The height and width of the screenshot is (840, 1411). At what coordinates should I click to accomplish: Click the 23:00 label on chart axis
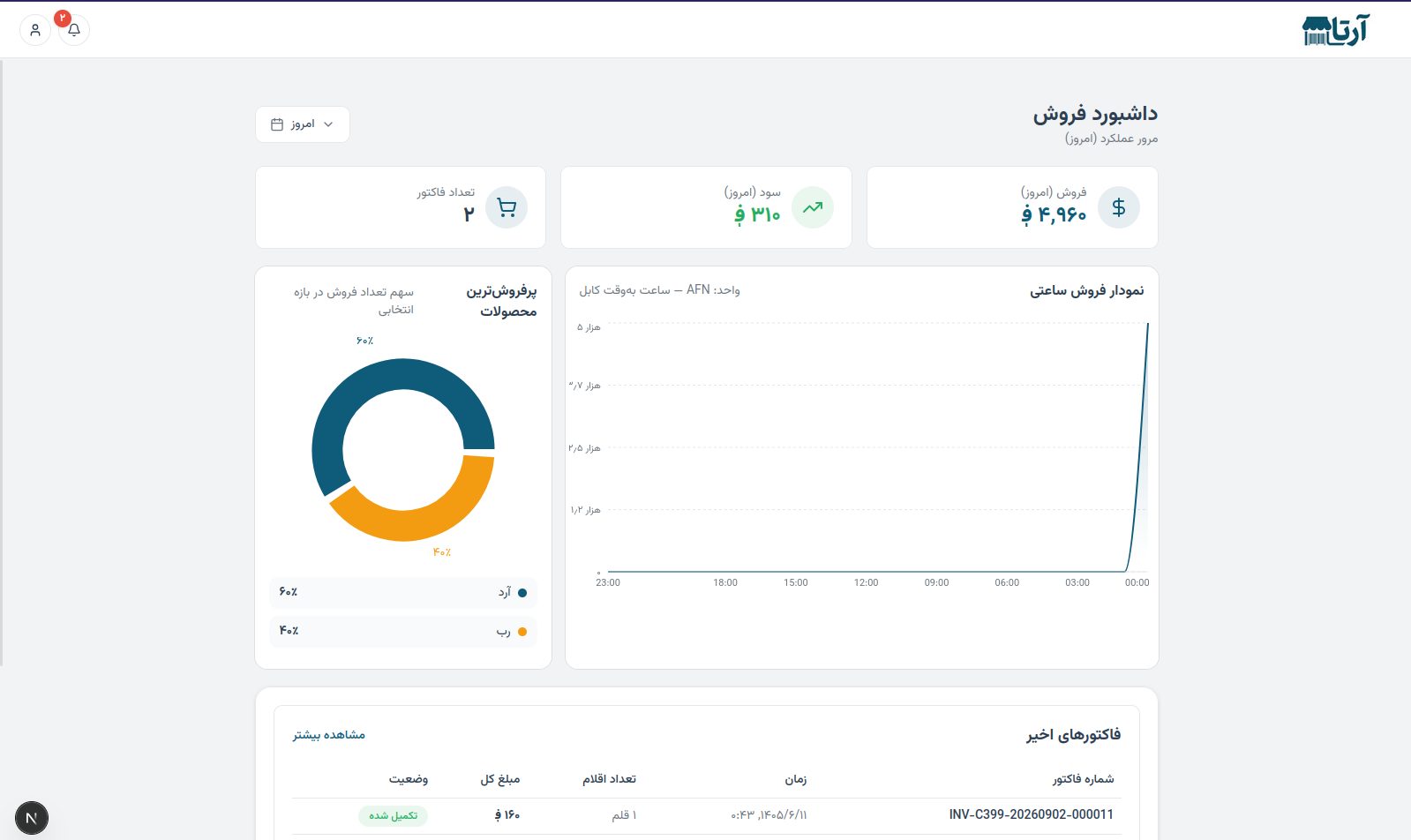608,582
